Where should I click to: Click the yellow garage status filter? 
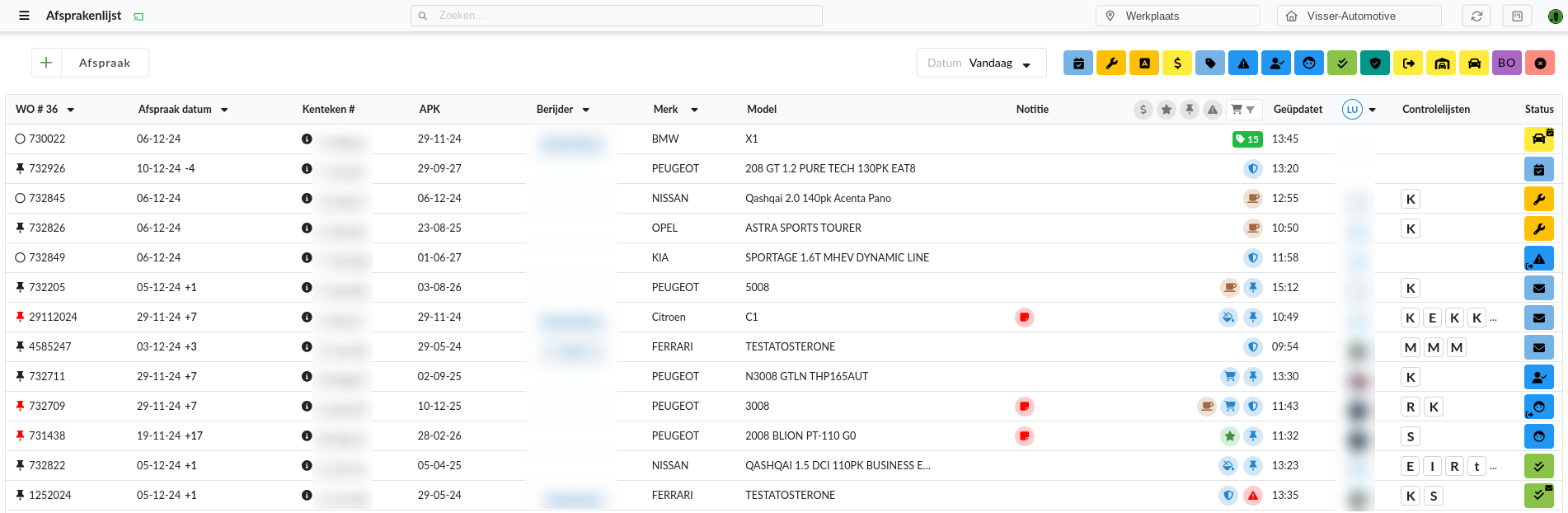(1441, 64)
